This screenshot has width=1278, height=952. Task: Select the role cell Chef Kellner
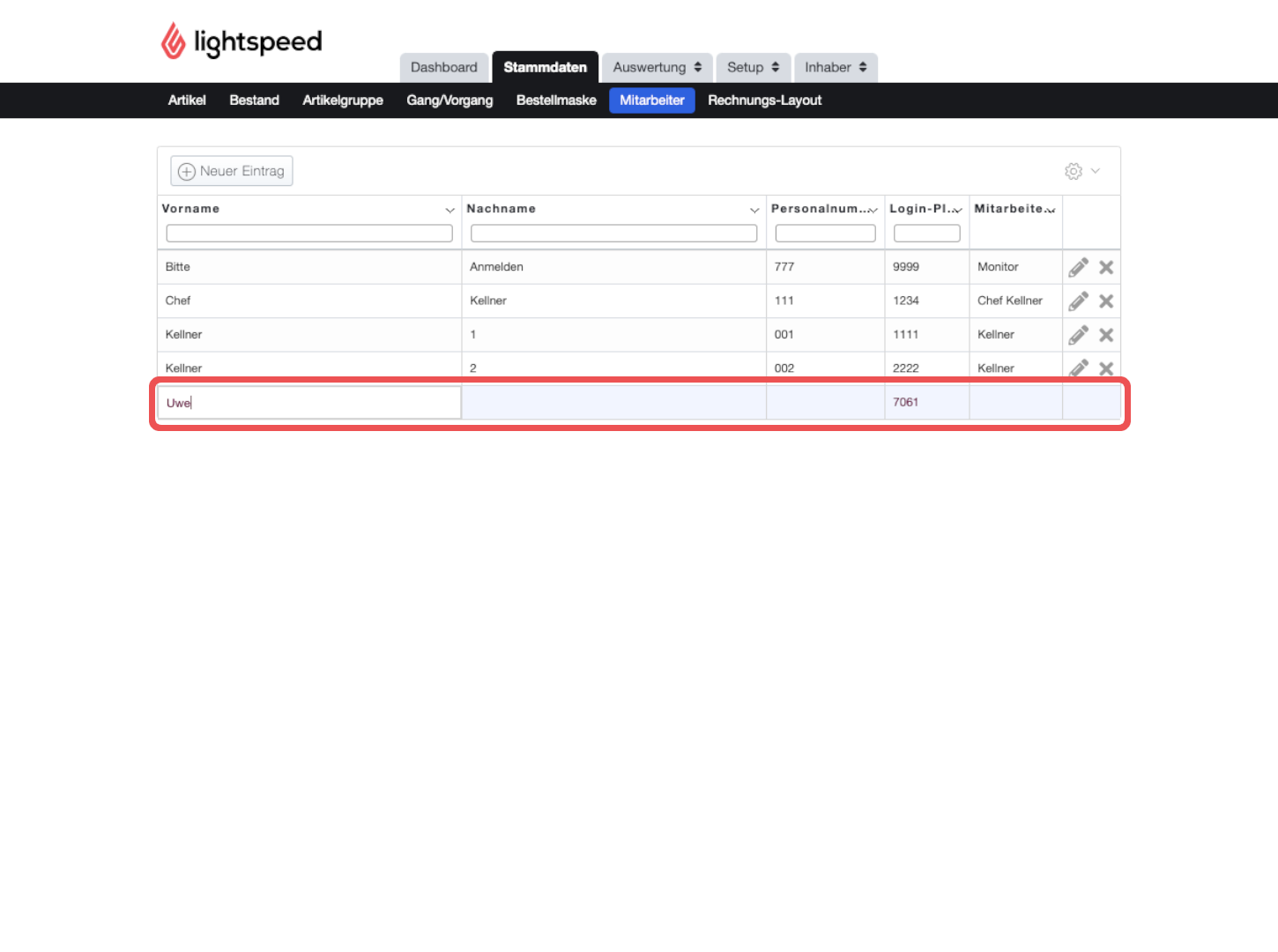1016,301
